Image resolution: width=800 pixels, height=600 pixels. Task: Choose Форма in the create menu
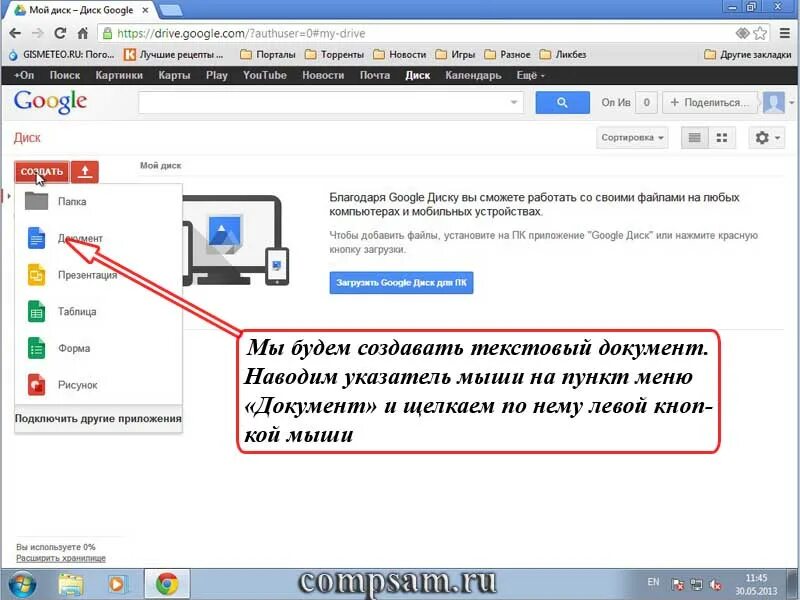tap(98, 348)
